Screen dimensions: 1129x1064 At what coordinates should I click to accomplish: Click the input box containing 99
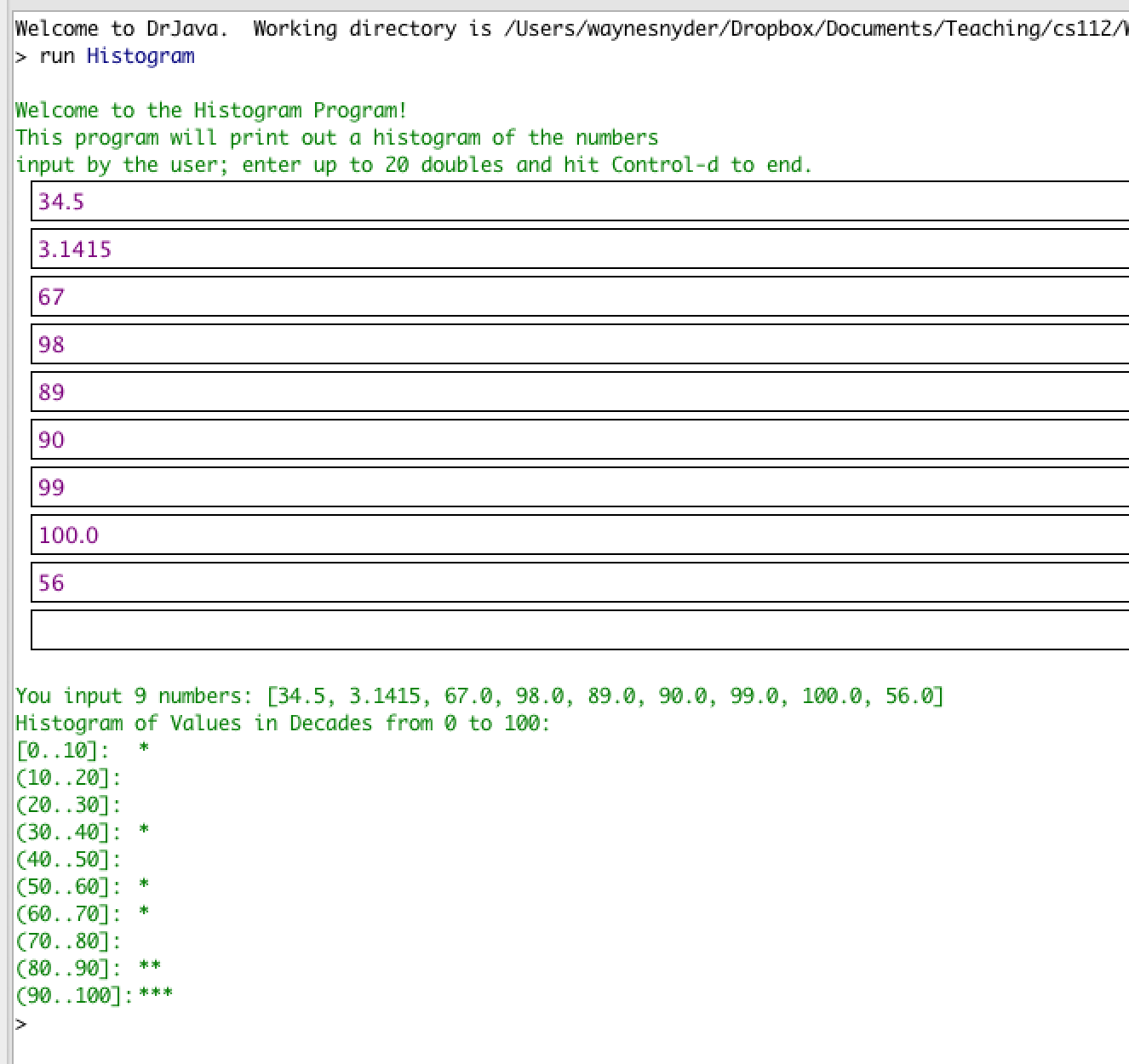pyautogui.click(x=579, y=488)
